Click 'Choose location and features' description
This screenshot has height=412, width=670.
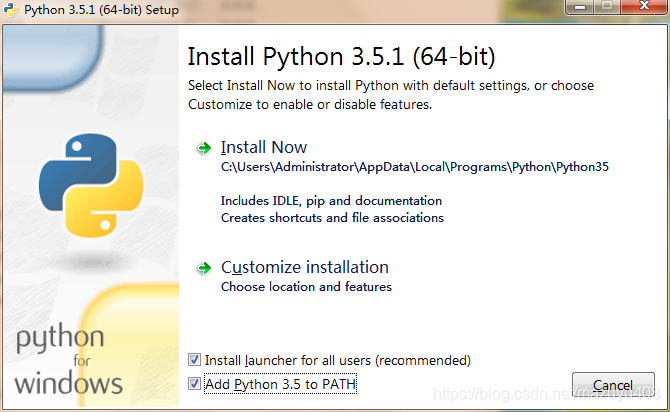[306, 287]
